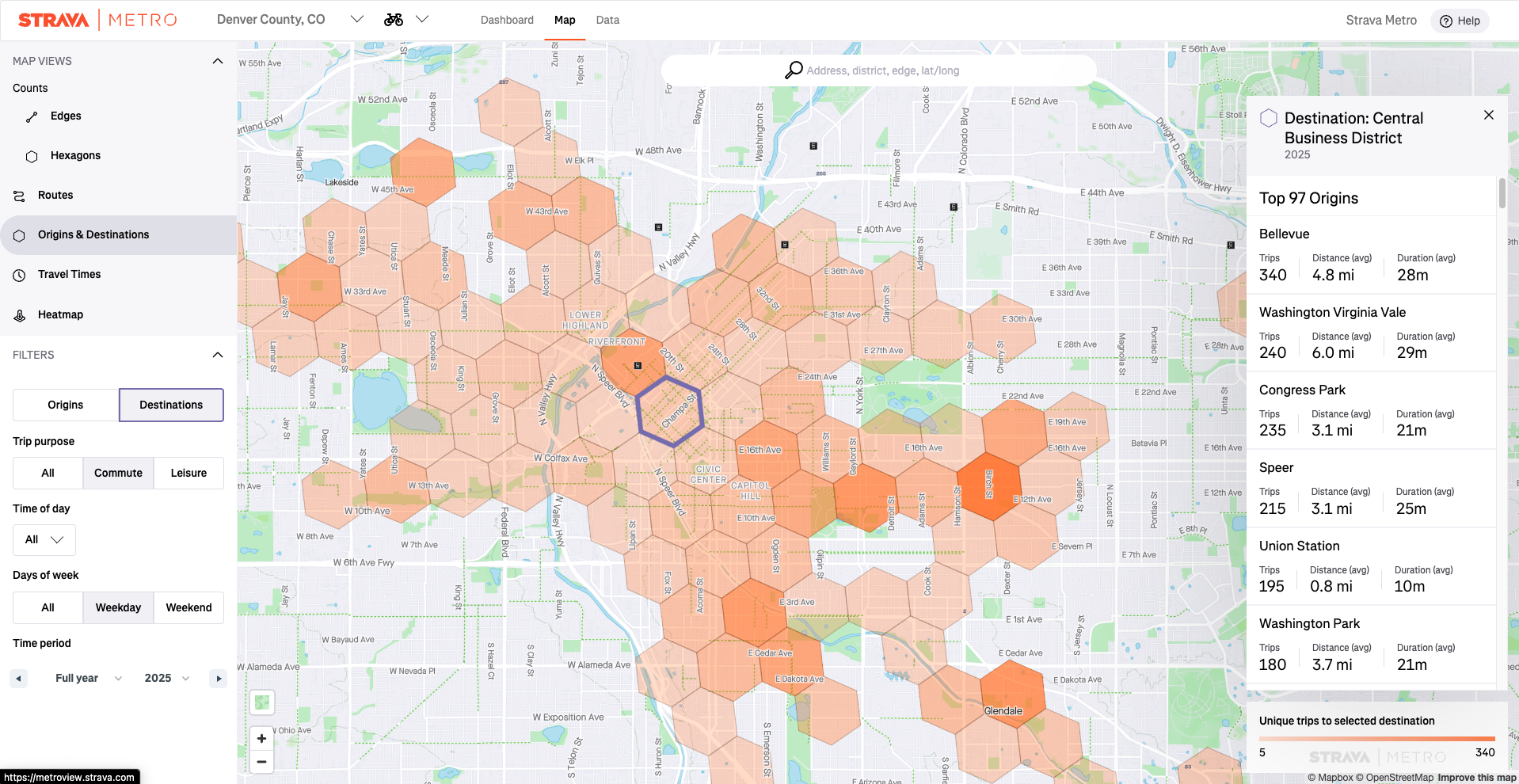Click the Improve this map link
Viewport: 1519px width, 784px height.
point(1476,778)
